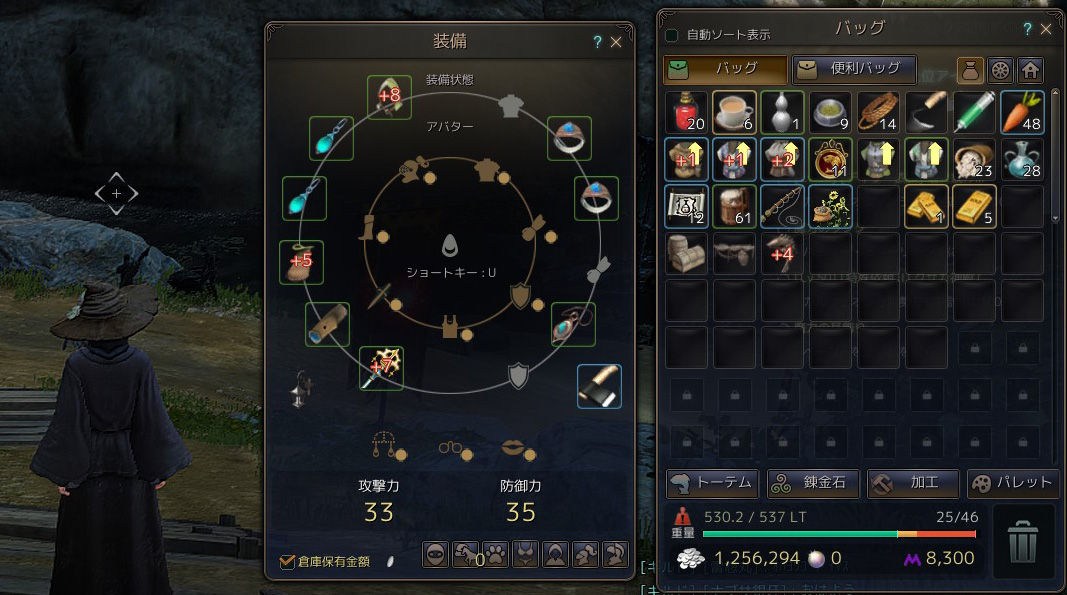The image size is (1067, 595).
Task: Click the red potion with count 20
Action: [687, 112]
